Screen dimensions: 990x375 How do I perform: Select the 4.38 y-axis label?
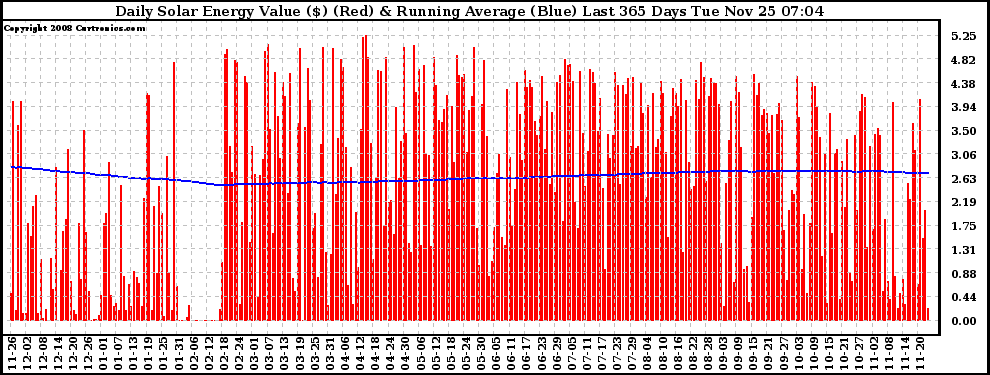963,84
